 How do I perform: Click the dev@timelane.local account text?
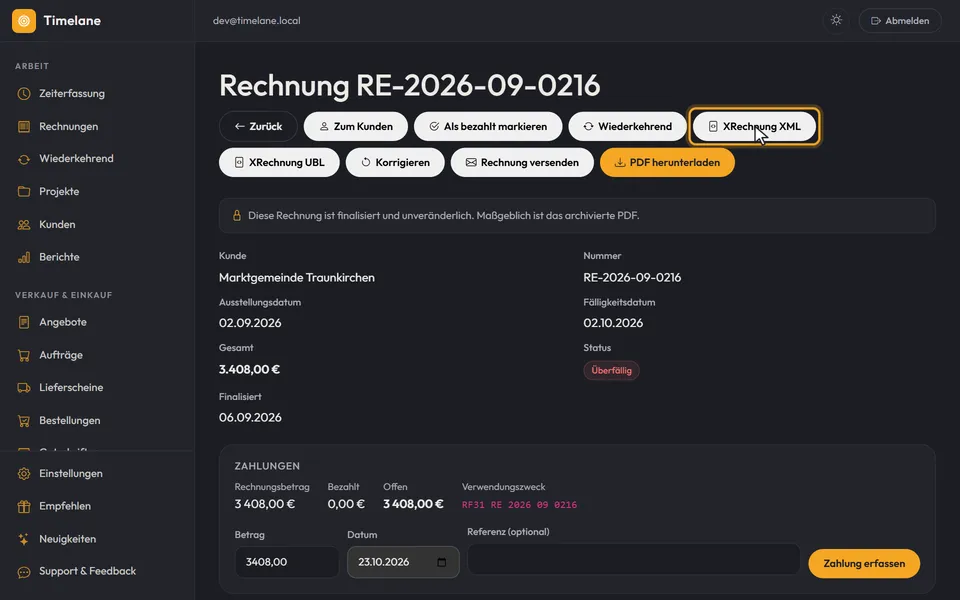[257, 20]
